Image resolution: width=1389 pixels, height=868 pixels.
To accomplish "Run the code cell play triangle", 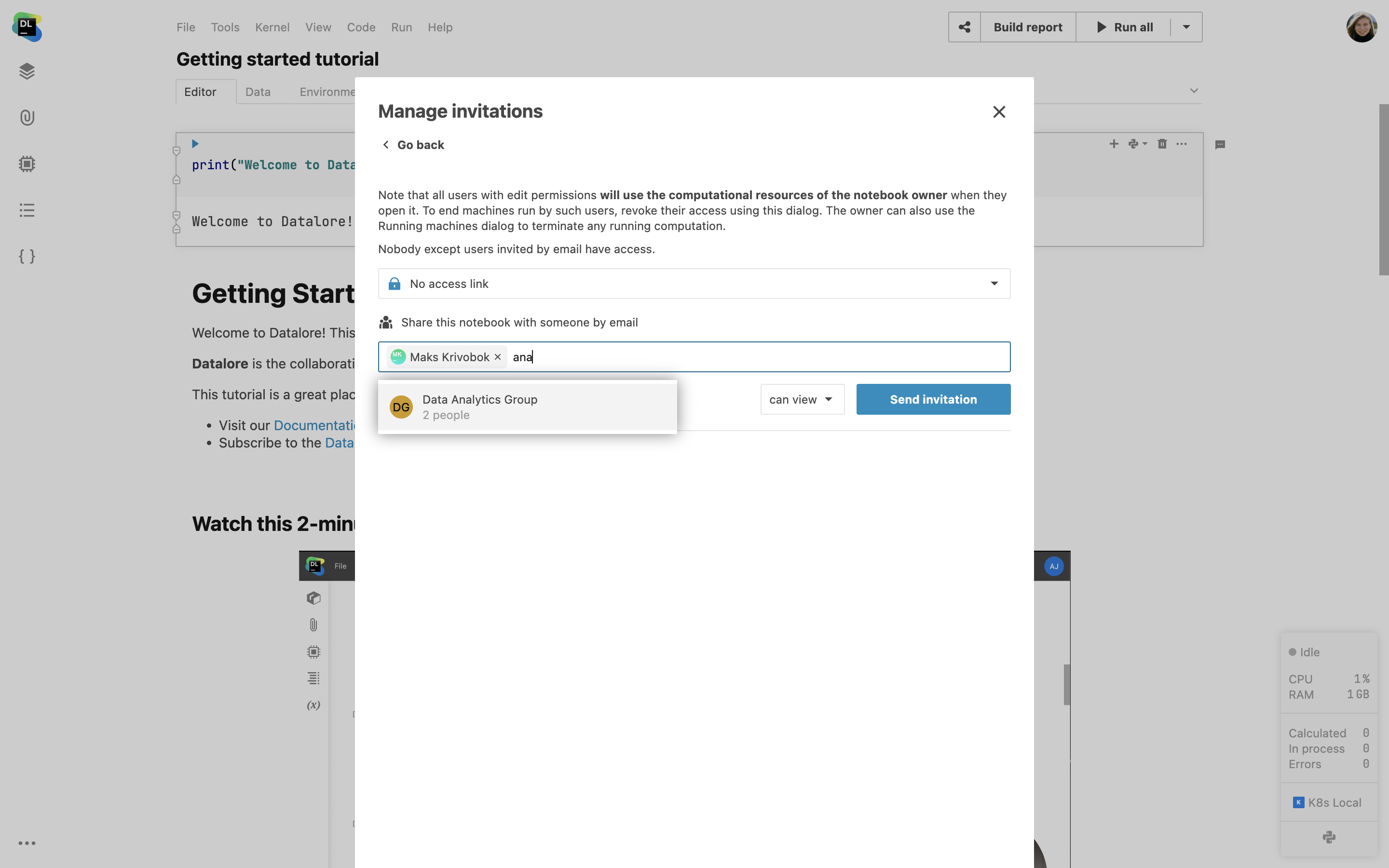I will point(195,144).
